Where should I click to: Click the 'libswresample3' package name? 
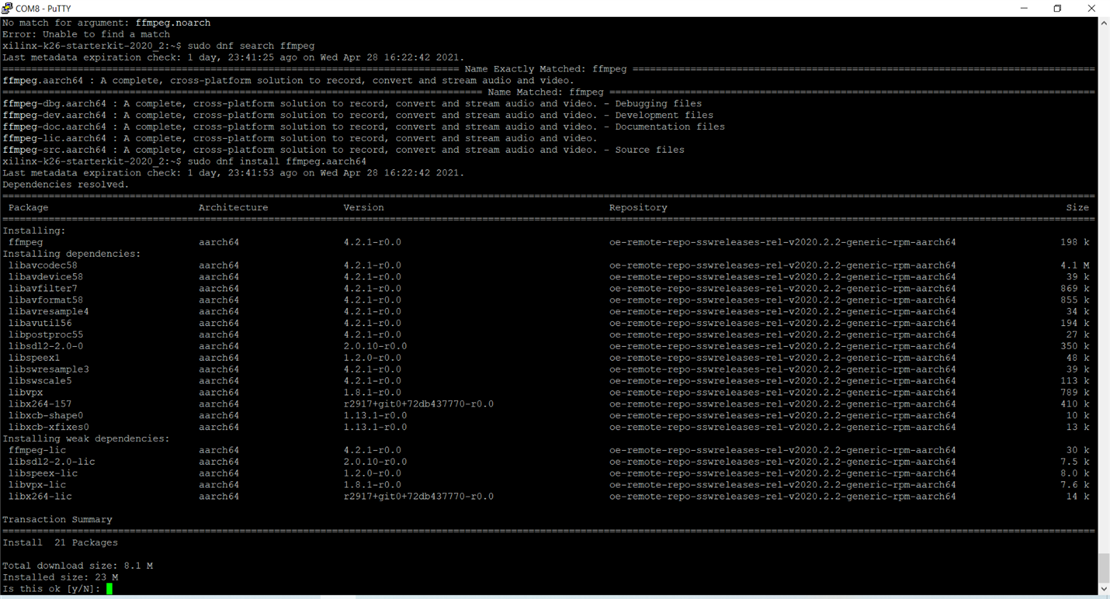pos(49,370)
